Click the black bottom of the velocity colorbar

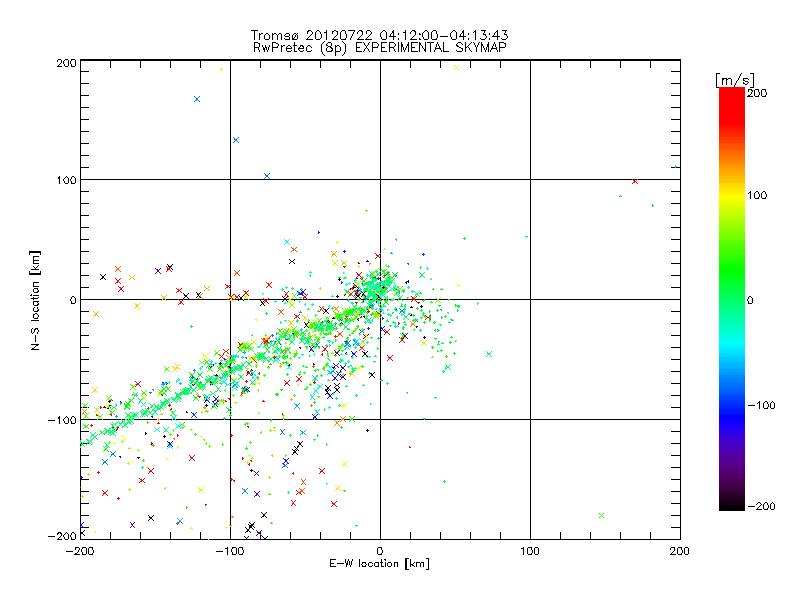coord(732,503)
